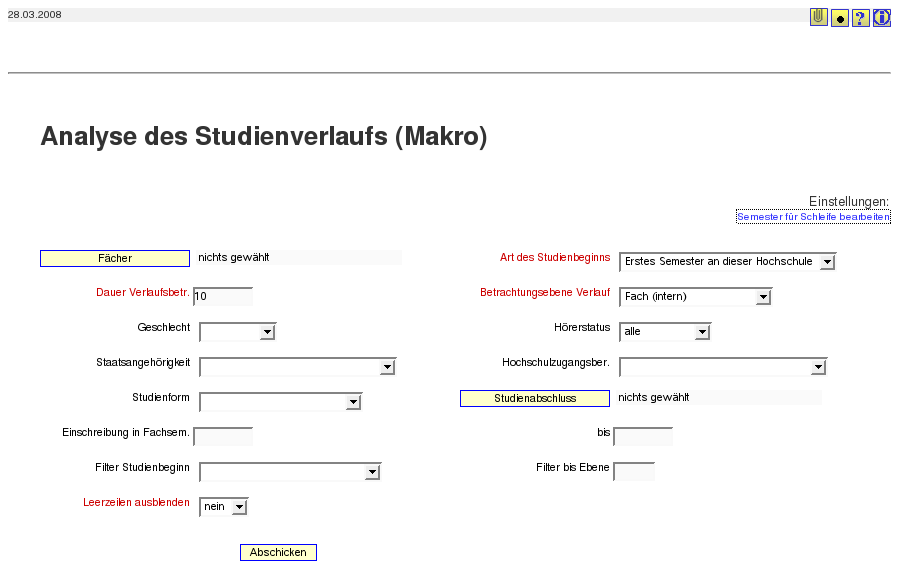Screen dimensions: 899x569
Task: Open the Studienform dropdown list
Action: (280, 402)
